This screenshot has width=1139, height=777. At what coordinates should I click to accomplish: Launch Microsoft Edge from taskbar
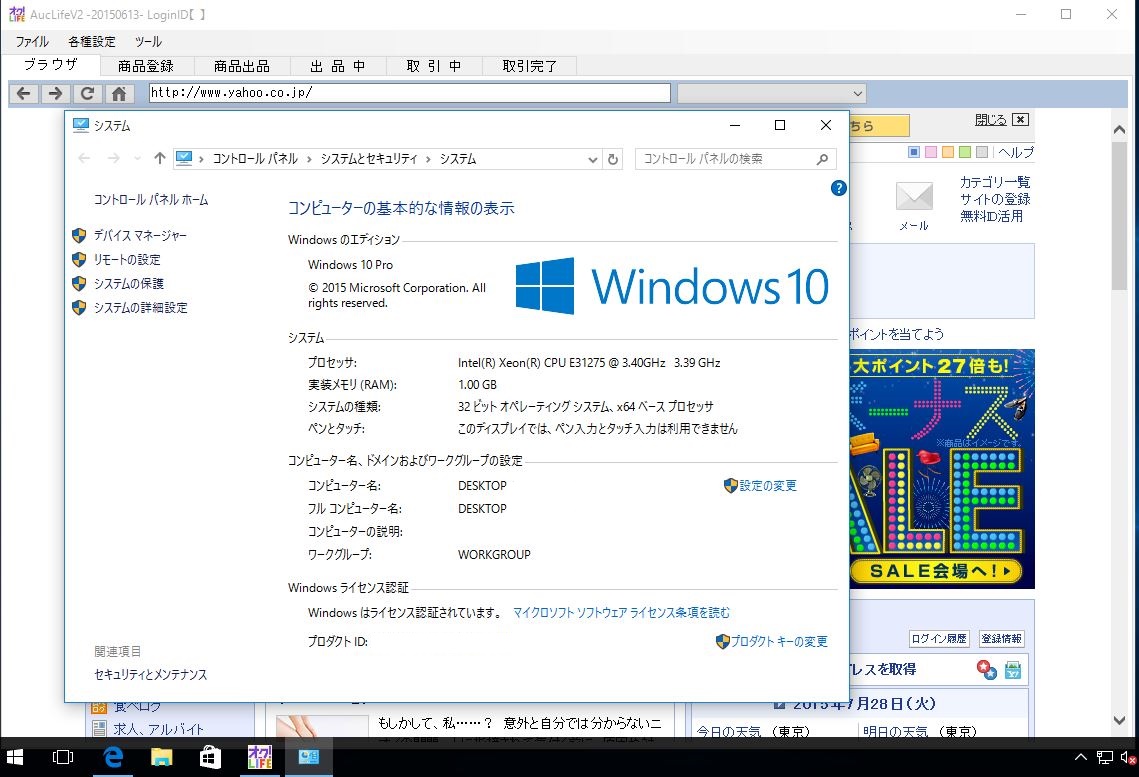pos(113,757)
